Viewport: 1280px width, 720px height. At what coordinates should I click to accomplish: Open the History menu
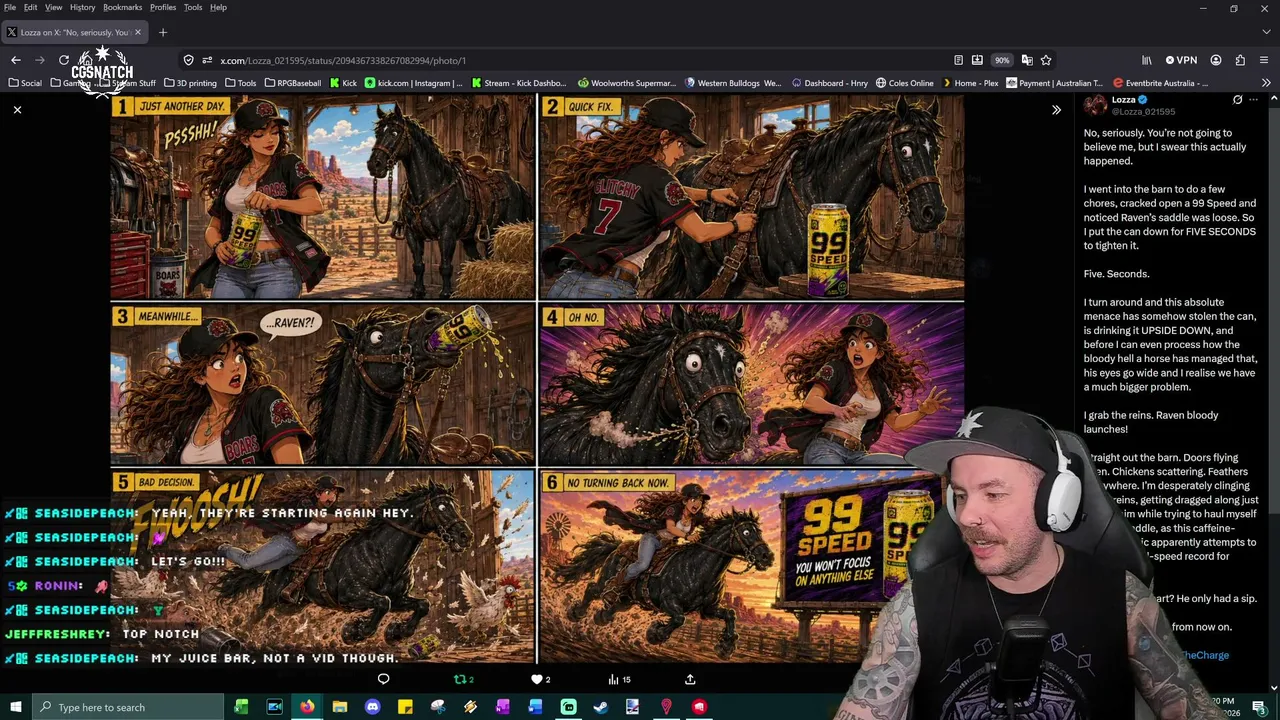click(x=83, y=7)
